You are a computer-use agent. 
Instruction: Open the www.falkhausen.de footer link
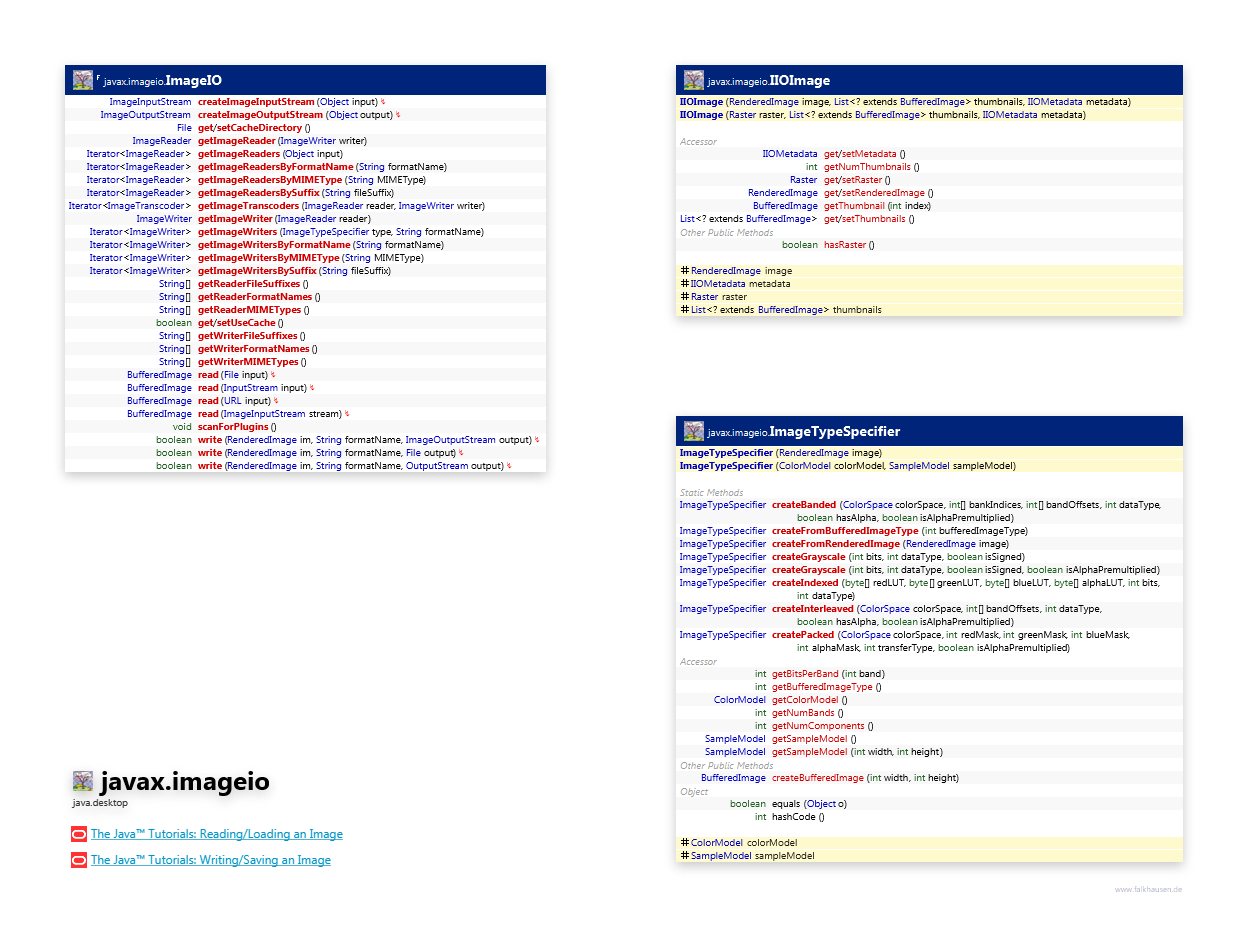click(x=1148, y=889)
